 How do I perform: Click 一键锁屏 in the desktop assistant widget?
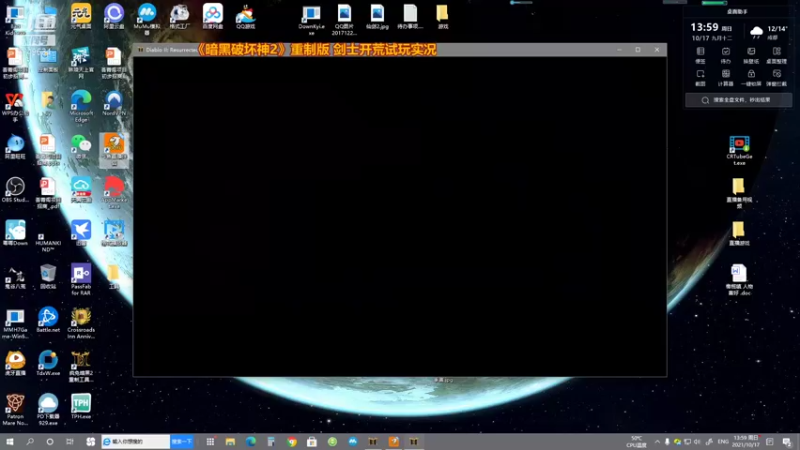coord(751,78)
